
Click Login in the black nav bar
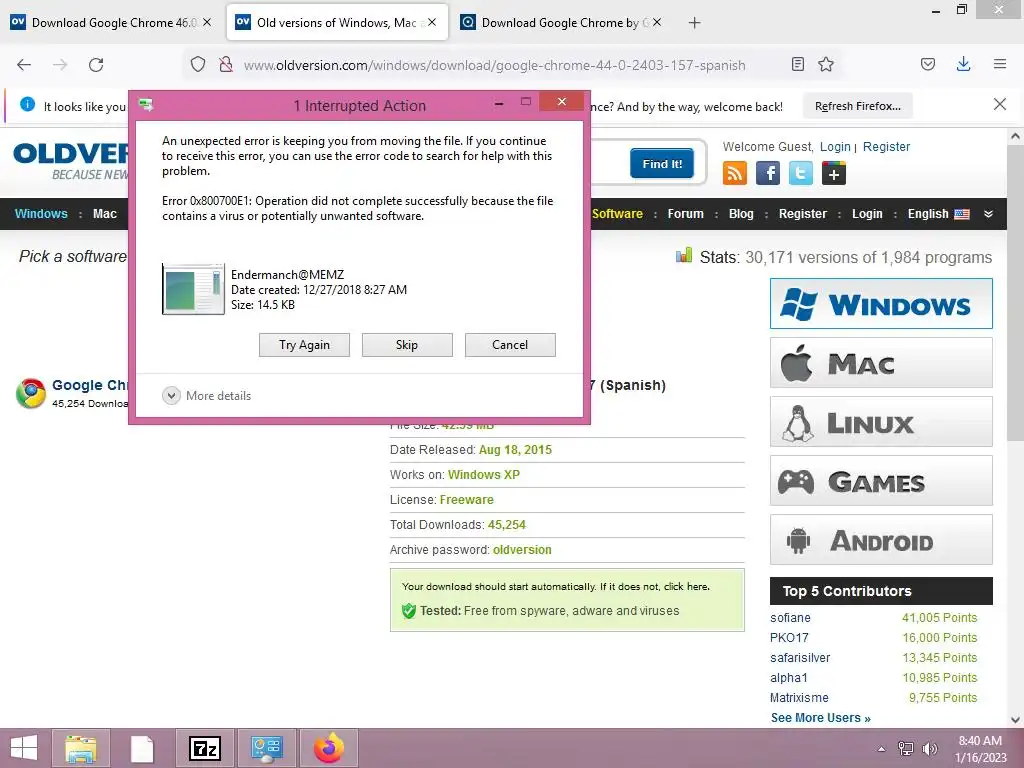[867, 214]
